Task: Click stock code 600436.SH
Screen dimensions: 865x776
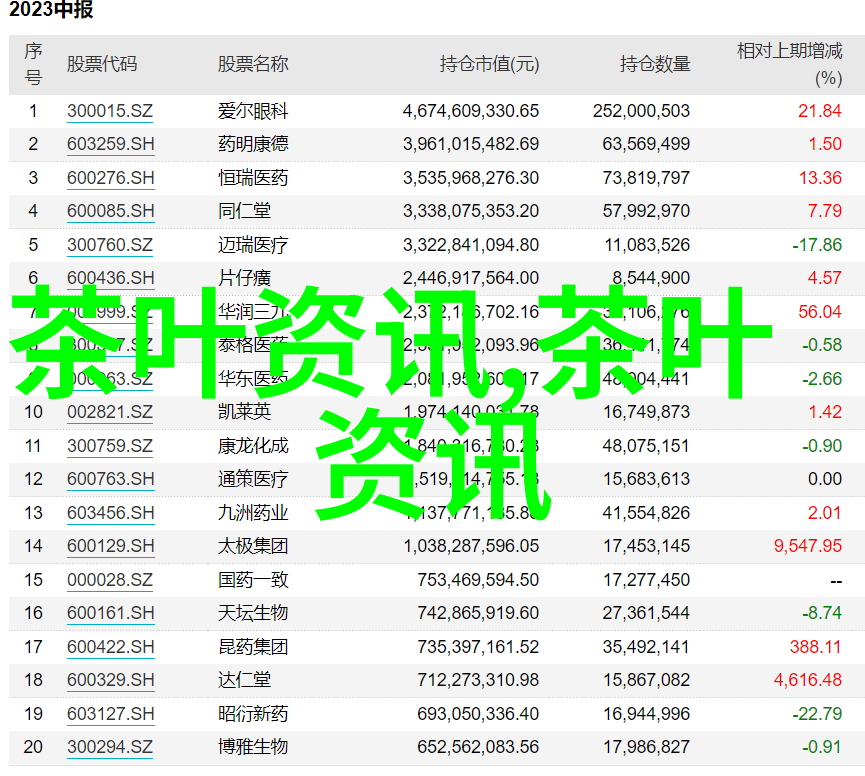Action: point(111,278)
